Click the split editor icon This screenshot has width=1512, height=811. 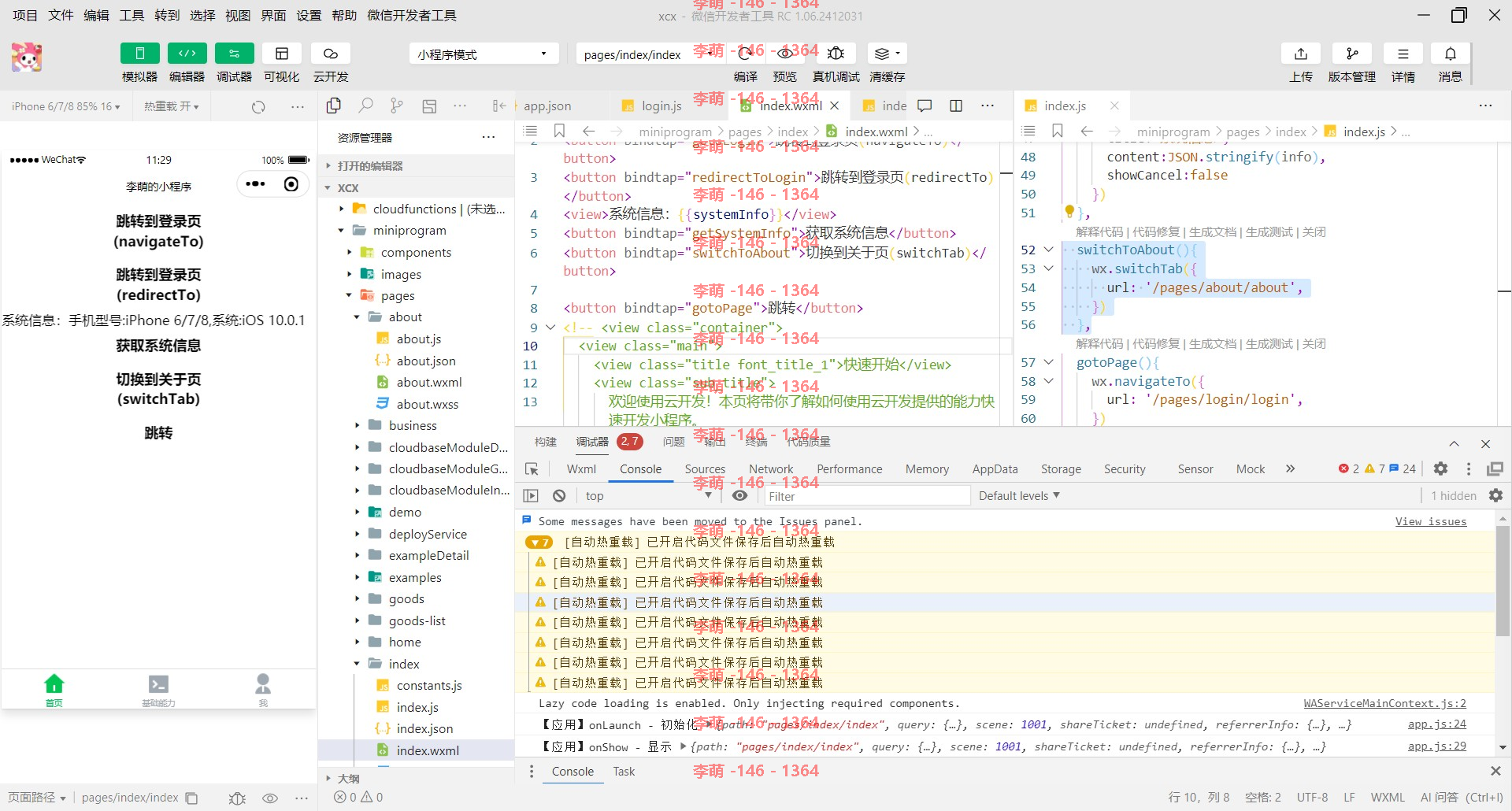(956, 106)
